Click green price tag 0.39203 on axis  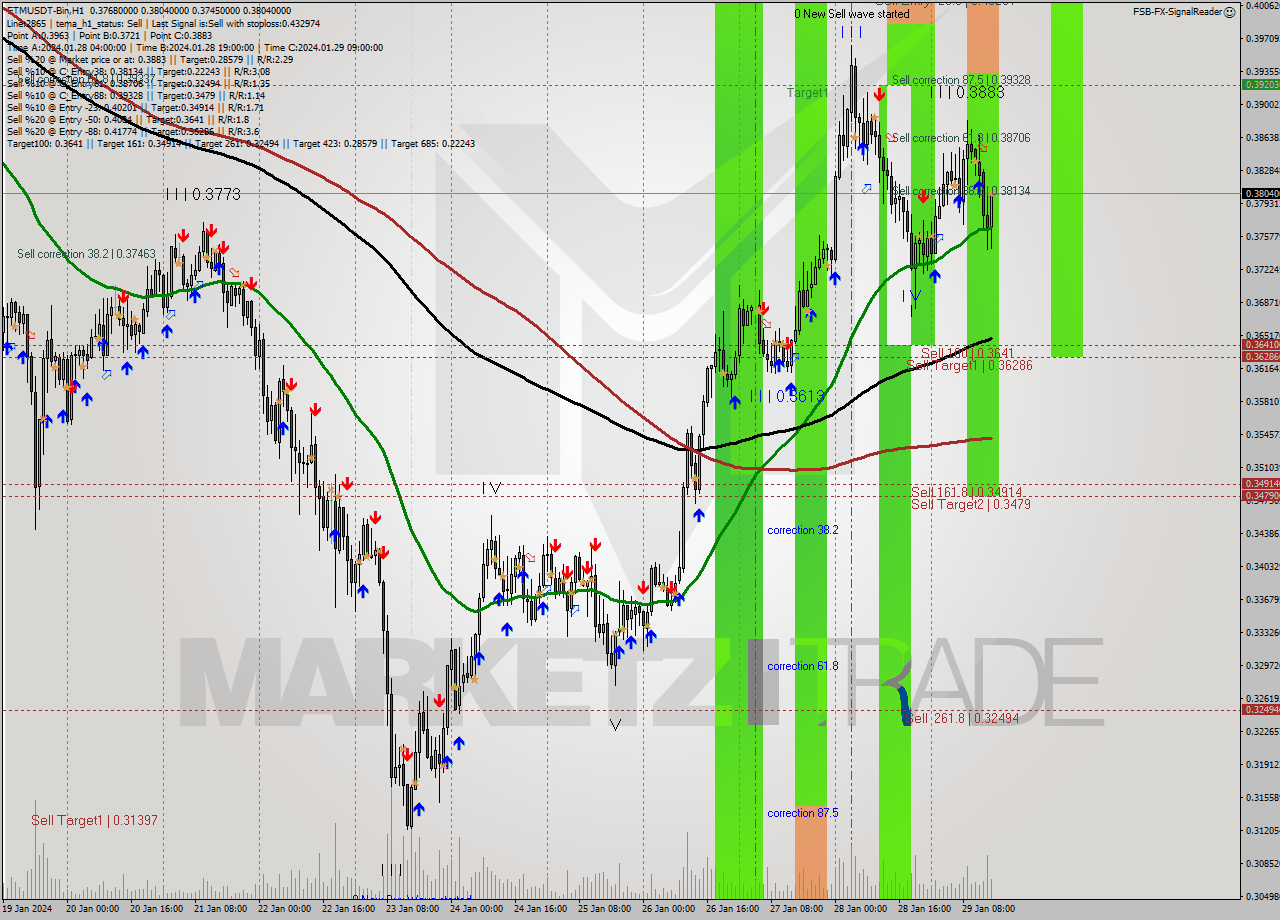[x=1260, y=85]
